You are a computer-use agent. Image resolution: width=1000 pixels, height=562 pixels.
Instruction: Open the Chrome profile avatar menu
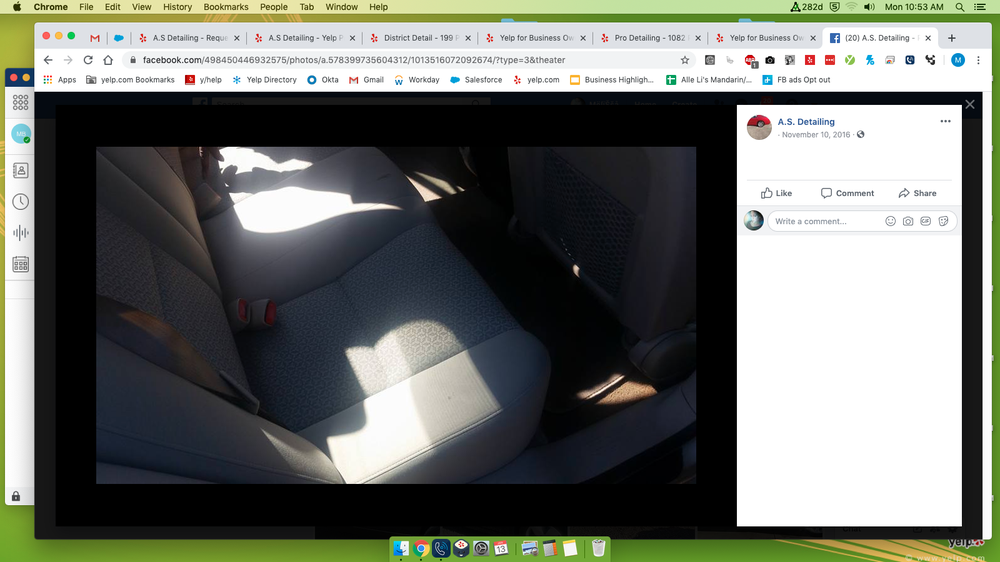[958, 60]
